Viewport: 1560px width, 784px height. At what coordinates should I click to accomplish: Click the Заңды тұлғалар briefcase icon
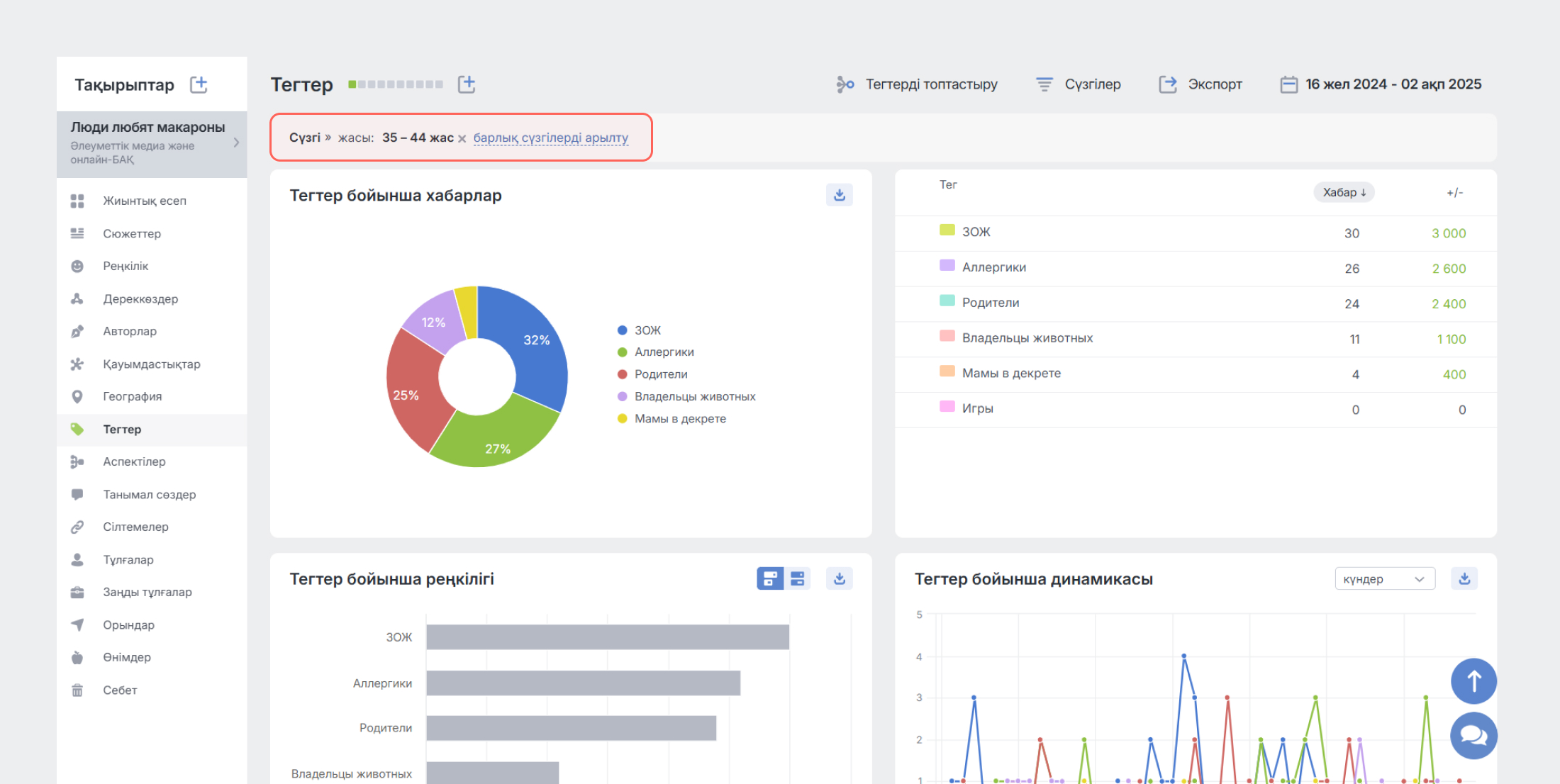point(77,592)
